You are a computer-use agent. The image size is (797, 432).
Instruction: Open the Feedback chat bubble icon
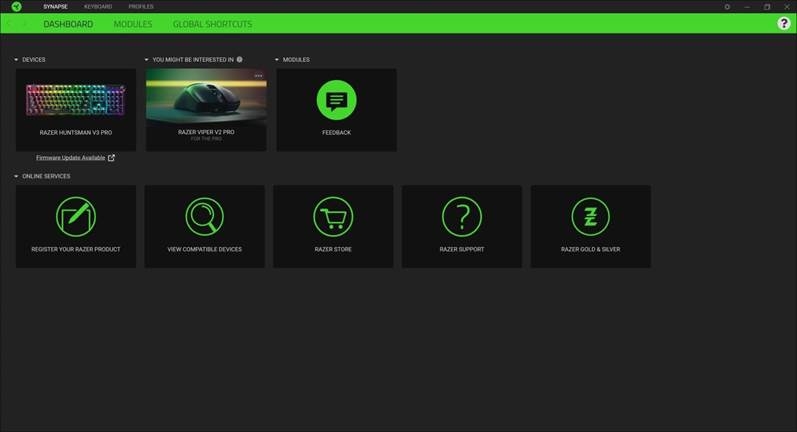tap(336, 100)
